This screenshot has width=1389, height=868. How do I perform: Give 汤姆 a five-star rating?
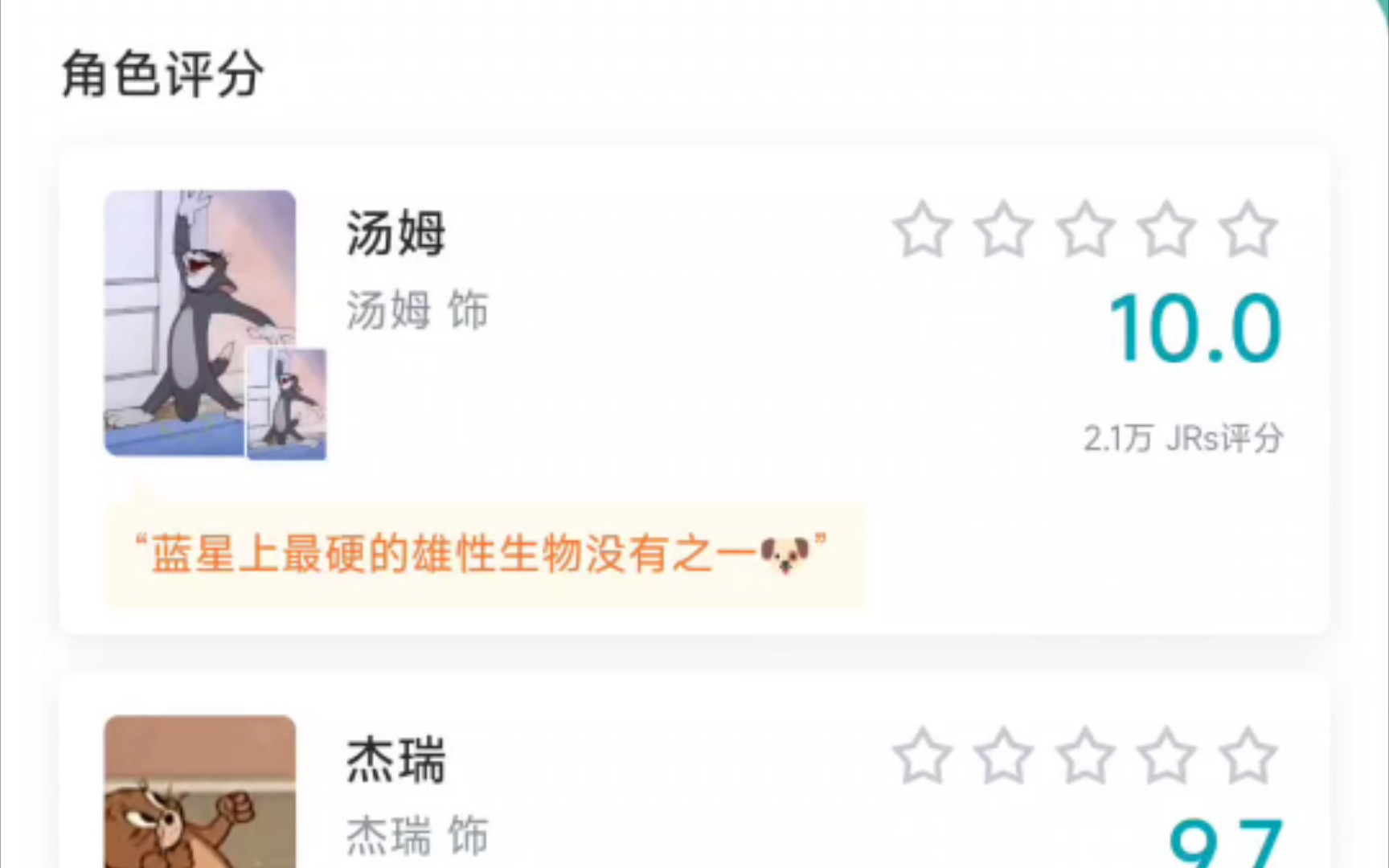(1248, 230)
